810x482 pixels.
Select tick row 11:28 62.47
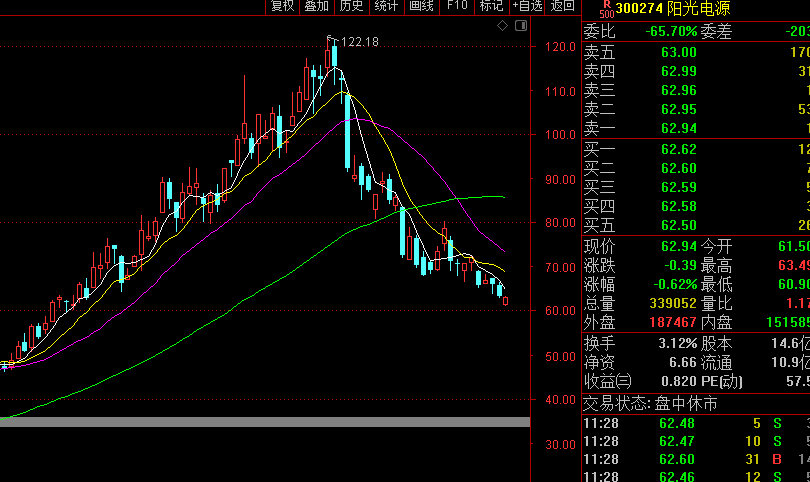[696, 442]
